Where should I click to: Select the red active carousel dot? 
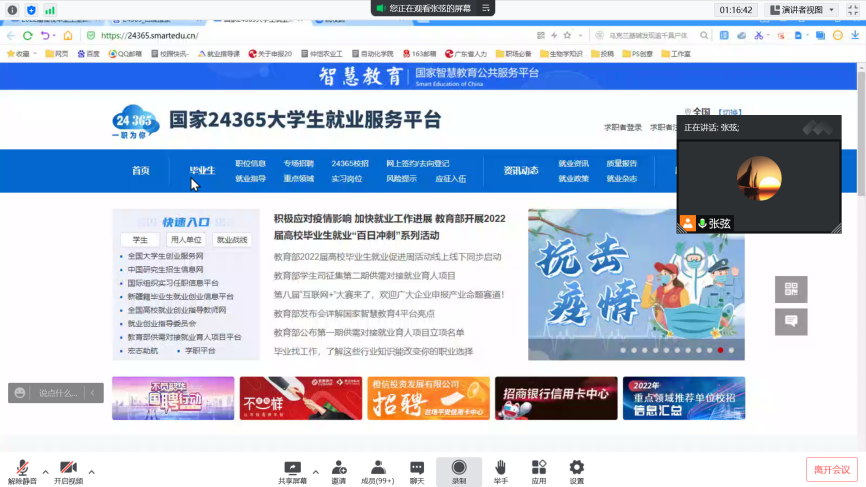tap(720, 350)
